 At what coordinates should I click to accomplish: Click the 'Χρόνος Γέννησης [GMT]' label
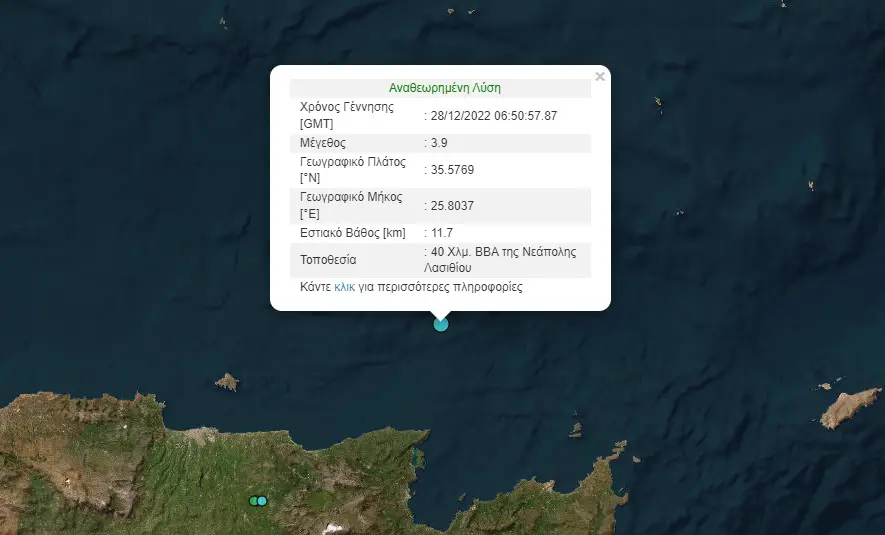point(347,115)
